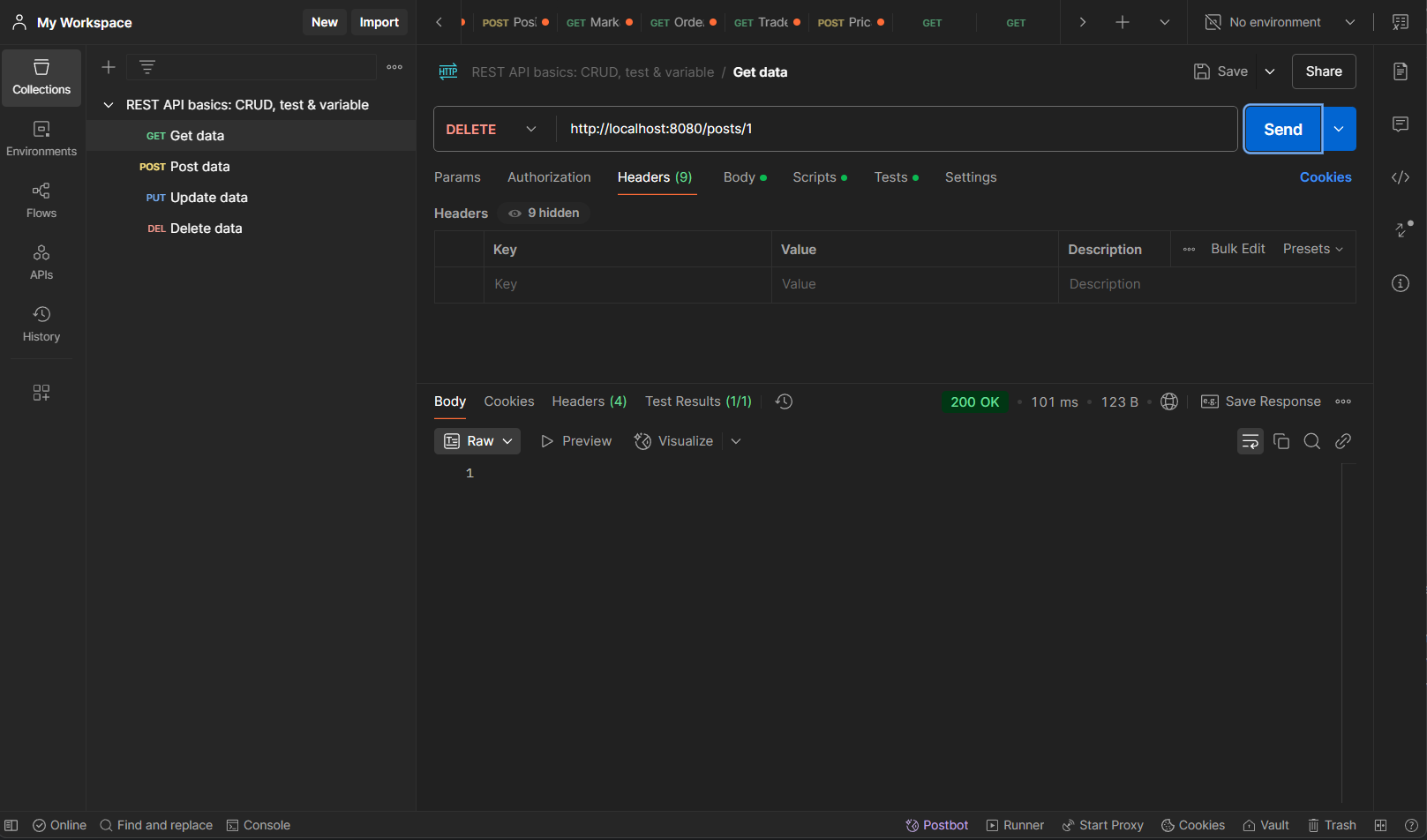Open the comments icon in right sidebar
1427x840 pixels.
tap(1401, 124)
